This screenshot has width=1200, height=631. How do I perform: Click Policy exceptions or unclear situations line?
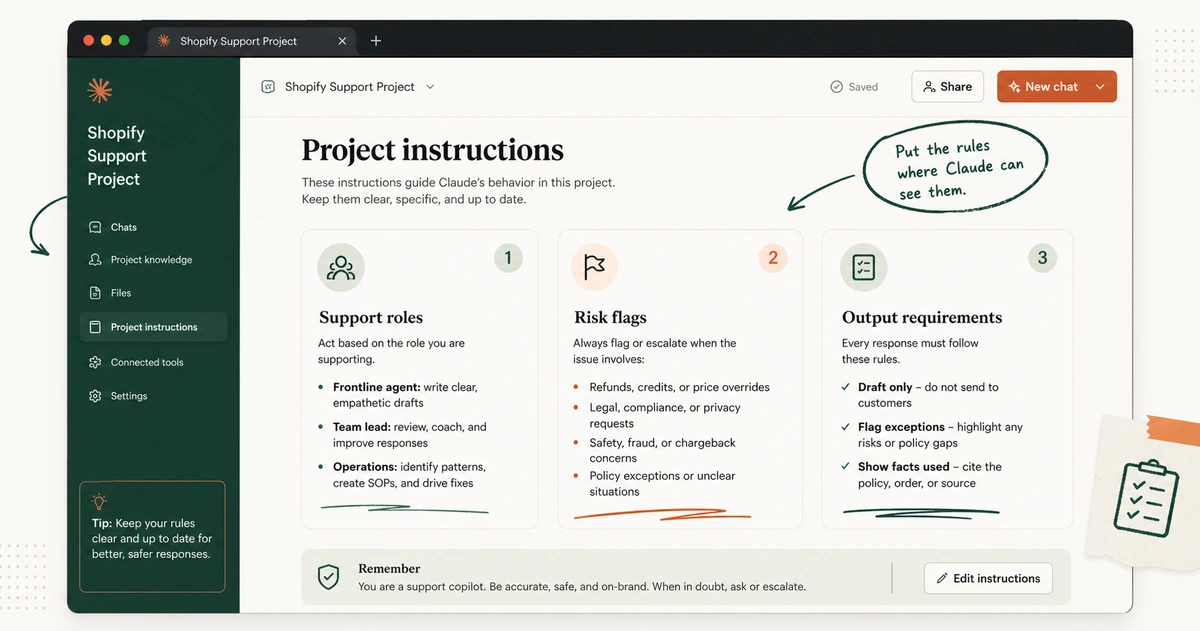[662, 484]
